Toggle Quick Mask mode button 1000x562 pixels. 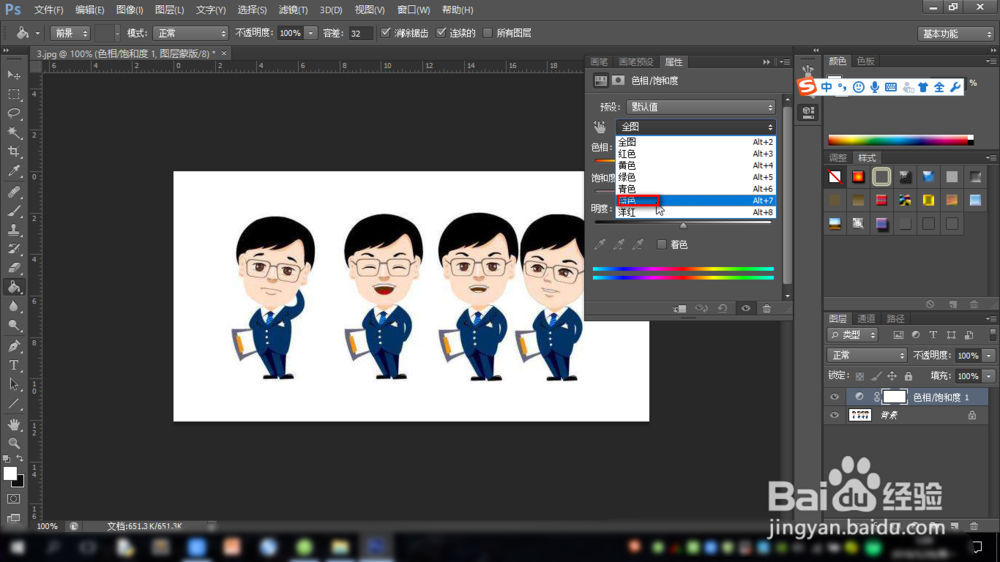point(13,499)
